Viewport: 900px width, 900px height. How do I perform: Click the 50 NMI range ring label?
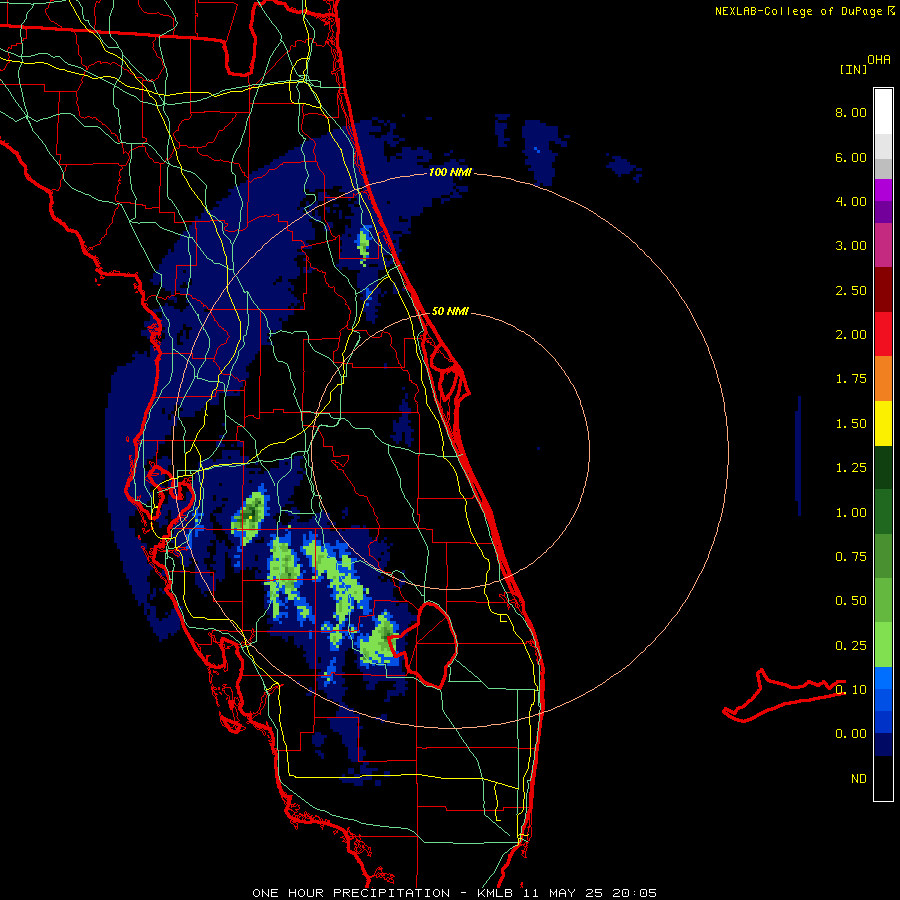[x=450, y=311]
